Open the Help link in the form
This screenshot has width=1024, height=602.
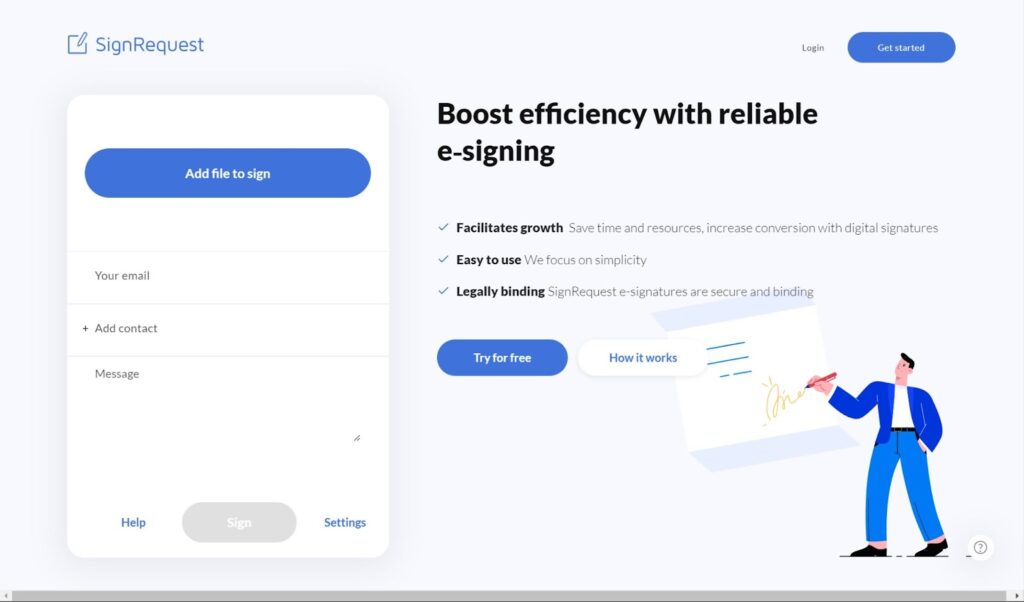tap(133, 522)
